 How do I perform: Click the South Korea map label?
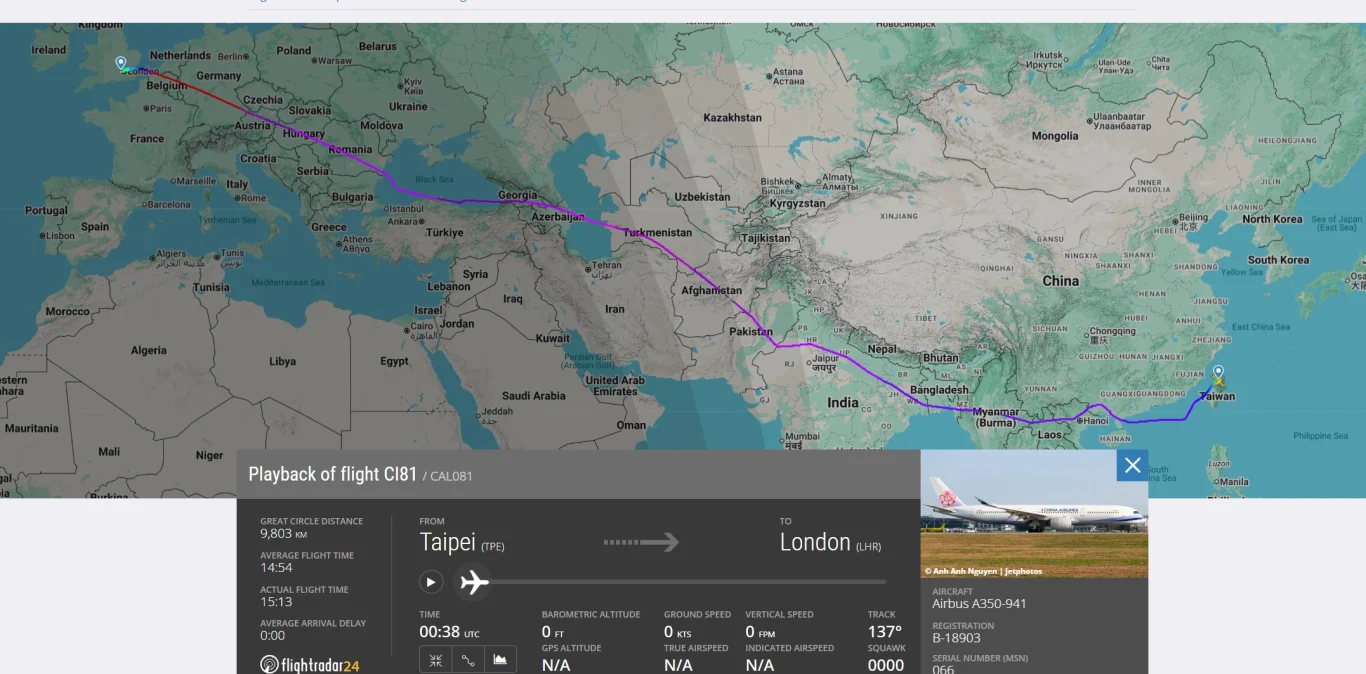tap(1278, 260)
